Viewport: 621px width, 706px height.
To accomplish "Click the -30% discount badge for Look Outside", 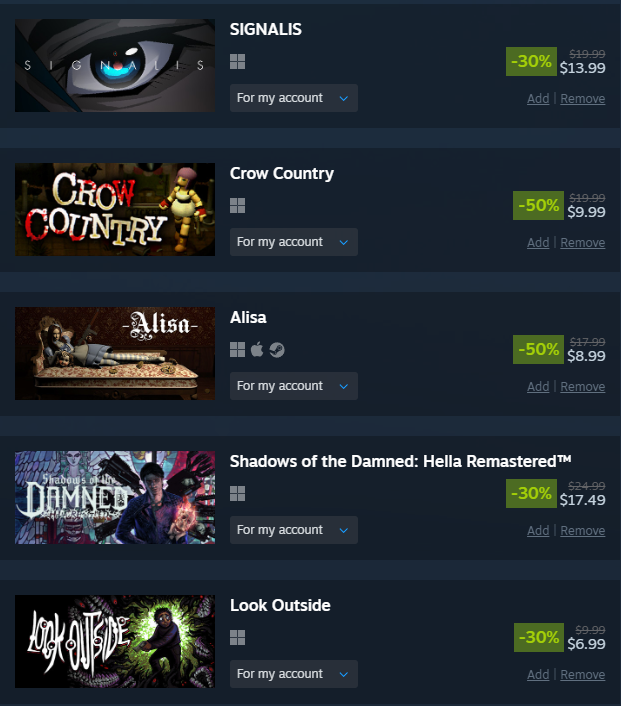I will [x=539, y=638].
